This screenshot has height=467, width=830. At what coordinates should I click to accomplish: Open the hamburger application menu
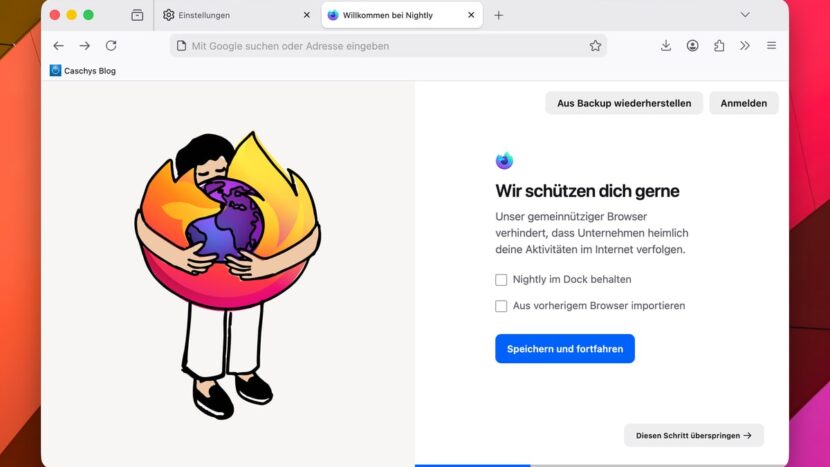point(771,46)
